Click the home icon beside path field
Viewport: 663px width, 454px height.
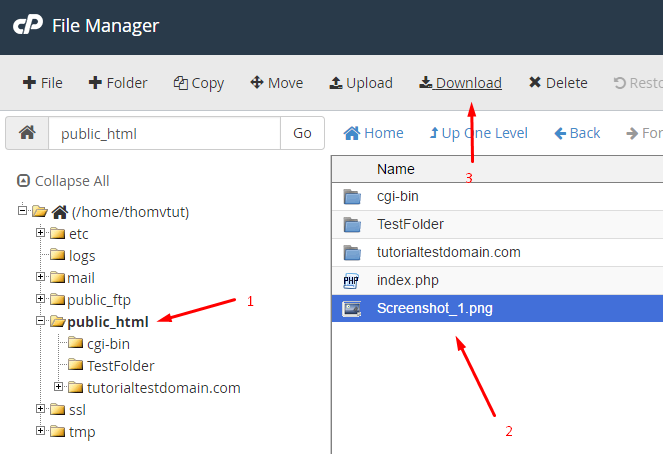(27, 133)
